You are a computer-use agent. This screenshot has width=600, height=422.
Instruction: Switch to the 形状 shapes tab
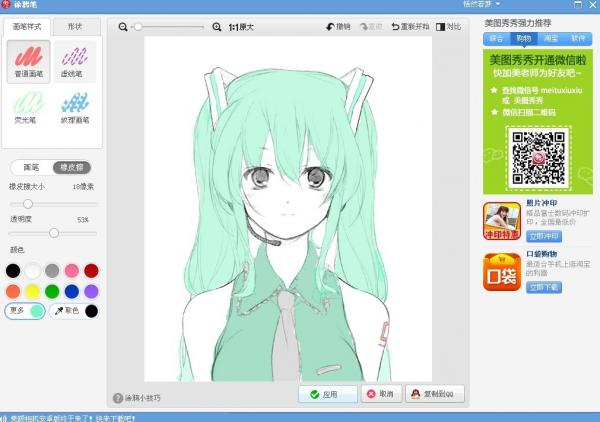(x=75, y=27)
